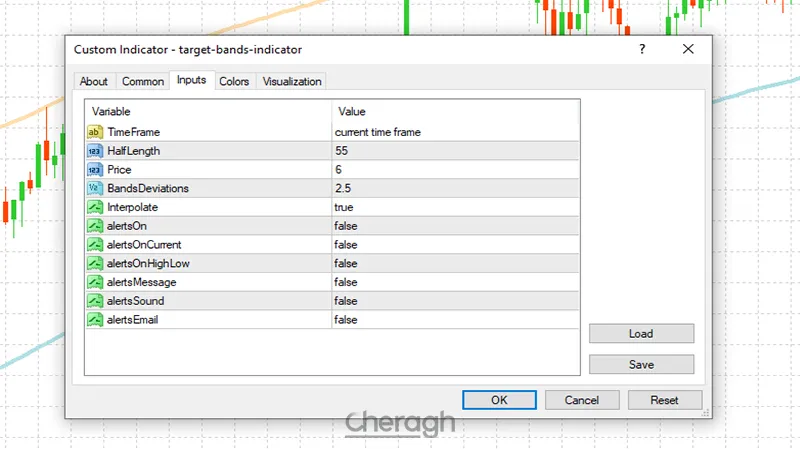
Task: Select the alertsOnCurrent false value cell
Action: tap(455, 245)
